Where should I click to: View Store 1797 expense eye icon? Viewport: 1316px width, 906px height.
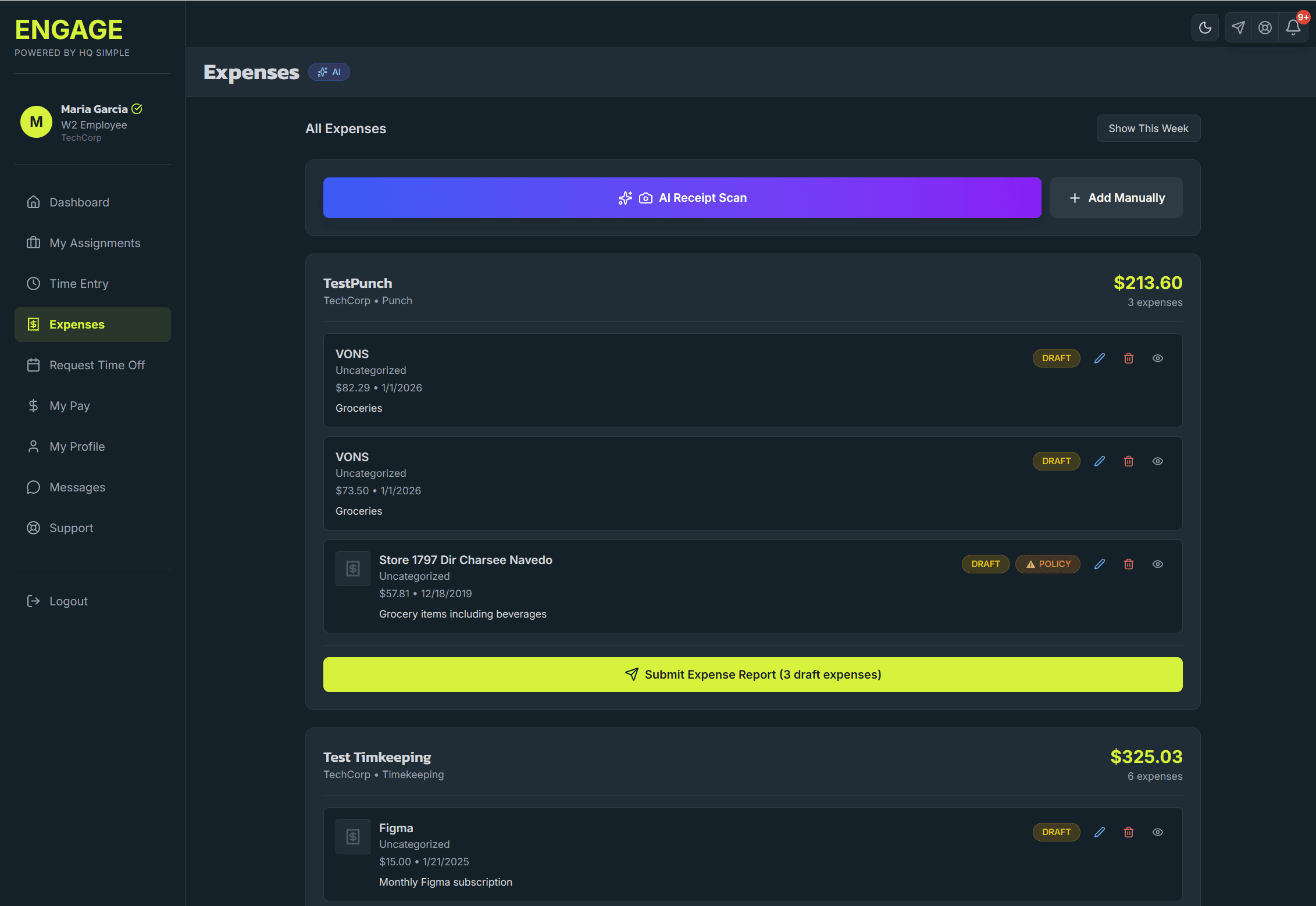[1157, 564]
